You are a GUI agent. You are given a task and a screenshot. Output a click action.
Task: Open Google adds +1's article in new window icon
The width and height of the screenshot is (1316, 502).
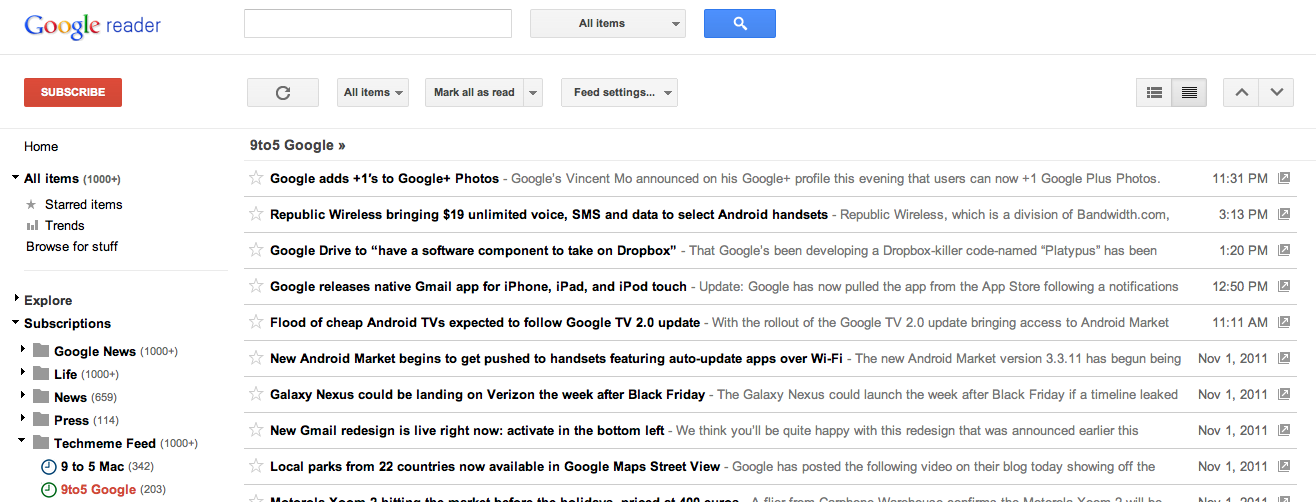[1285, 179]
